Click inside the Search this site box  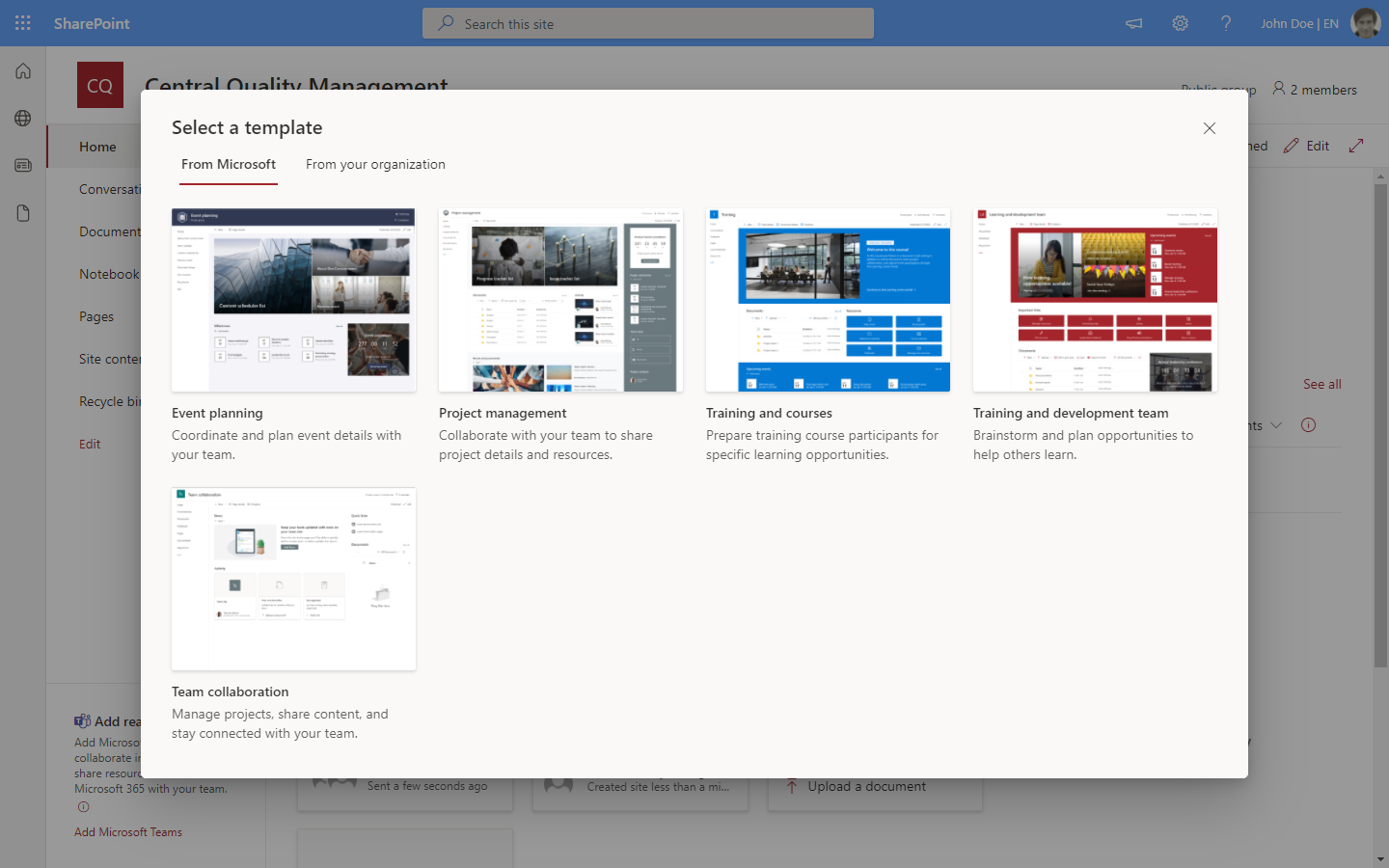[647, 22]
